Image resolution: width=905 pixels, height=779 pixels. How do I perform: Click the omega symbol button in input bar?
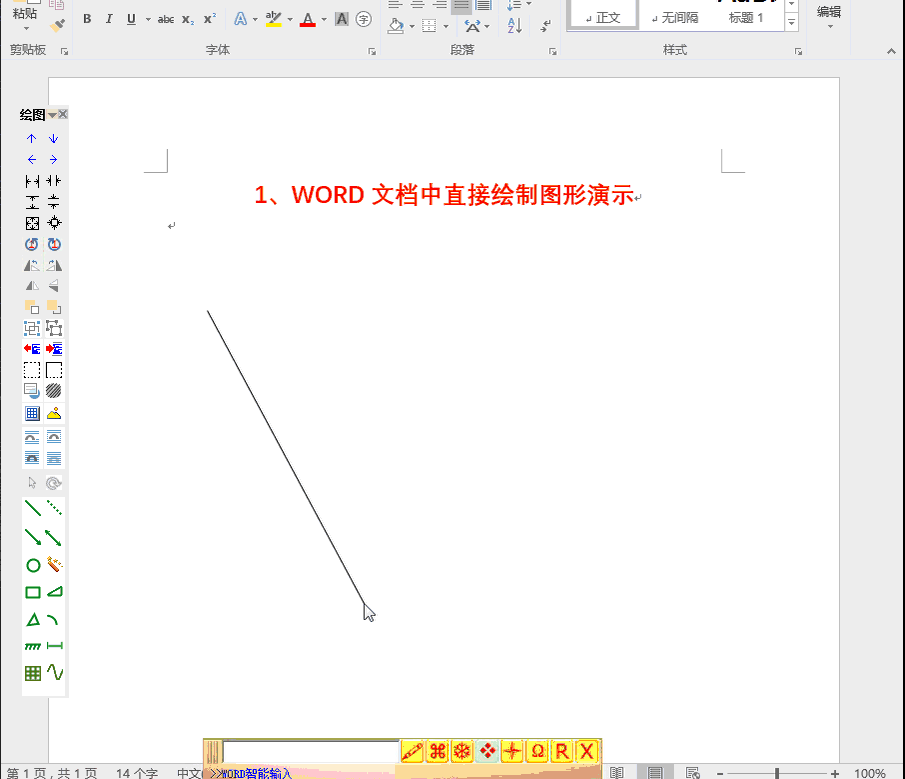pos(537,751)
